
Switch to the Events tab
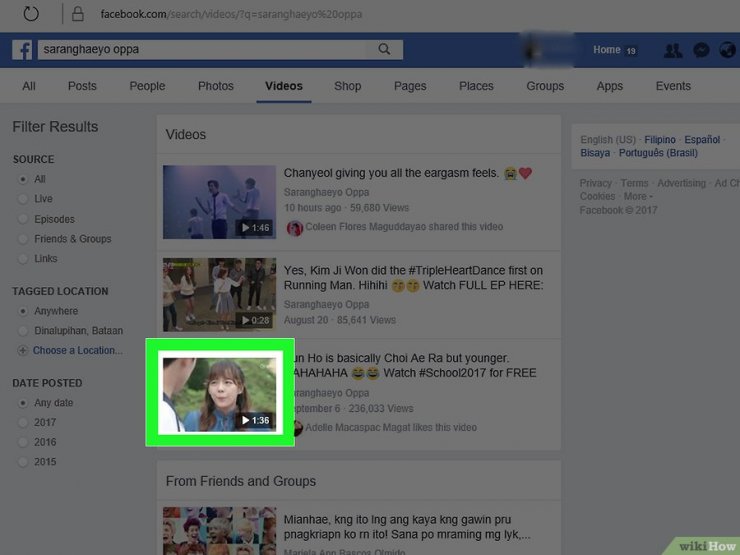tap(673, 86)
